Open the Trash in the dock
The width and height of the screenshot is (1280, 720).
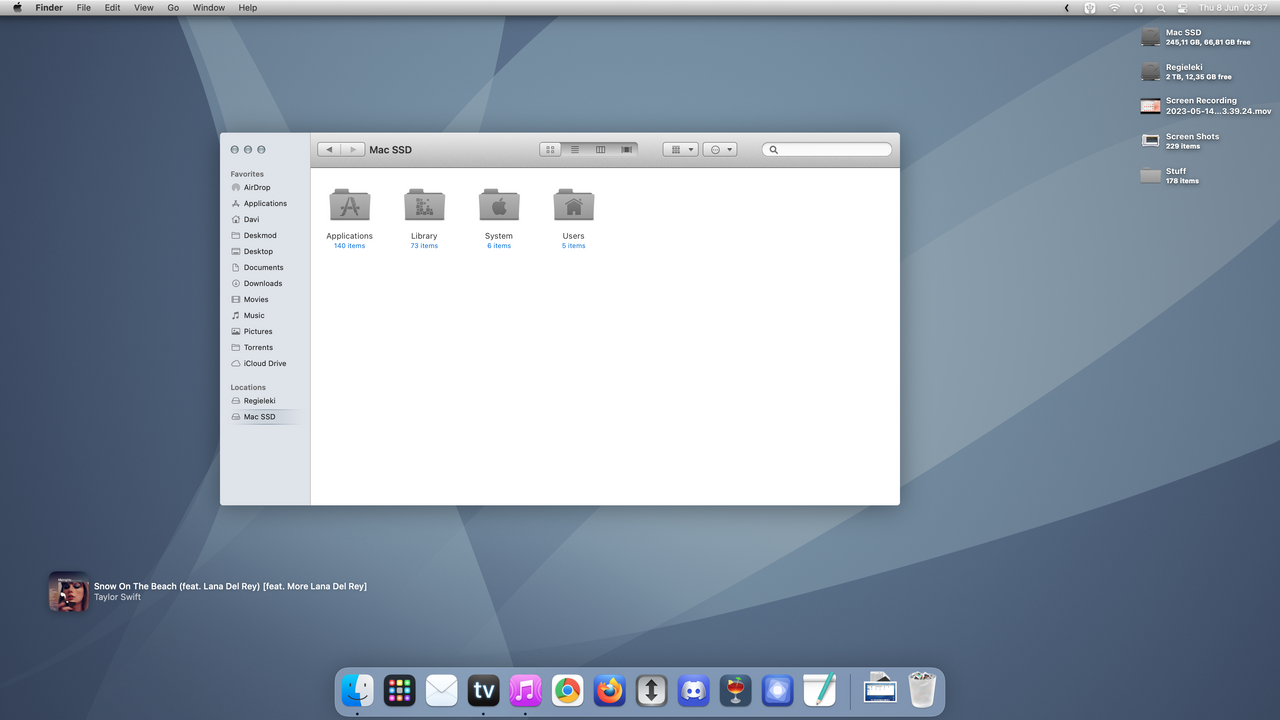pyautogui.click(x=923, y=689)
